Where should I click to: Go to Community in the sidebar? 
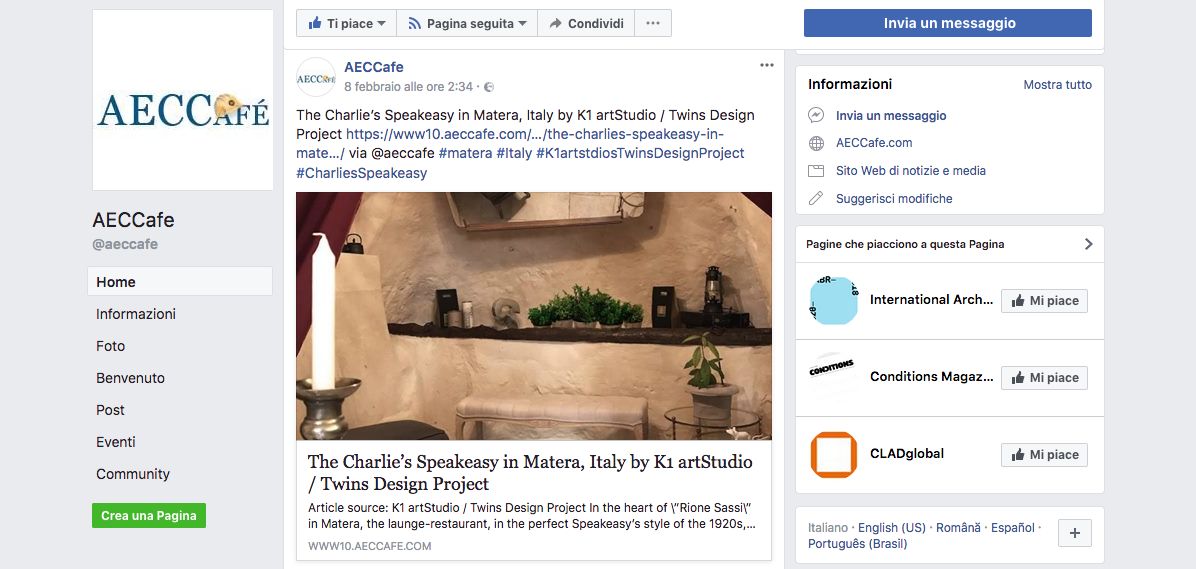point(133,474)
